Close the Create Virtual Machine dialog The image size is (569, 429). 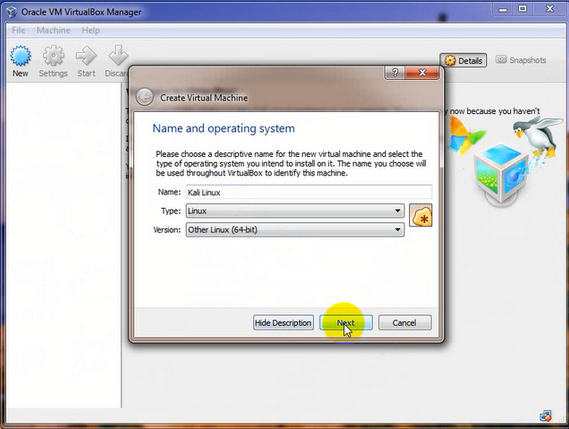(422, 72)
